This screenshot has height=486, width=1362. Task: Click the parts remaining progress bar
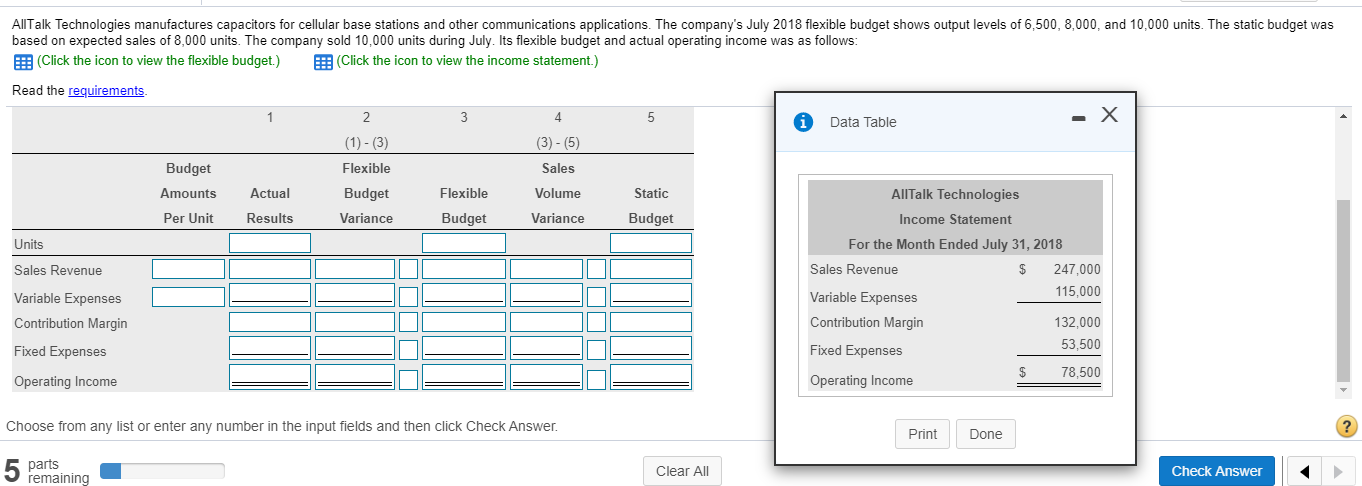[x=164, y=470]
